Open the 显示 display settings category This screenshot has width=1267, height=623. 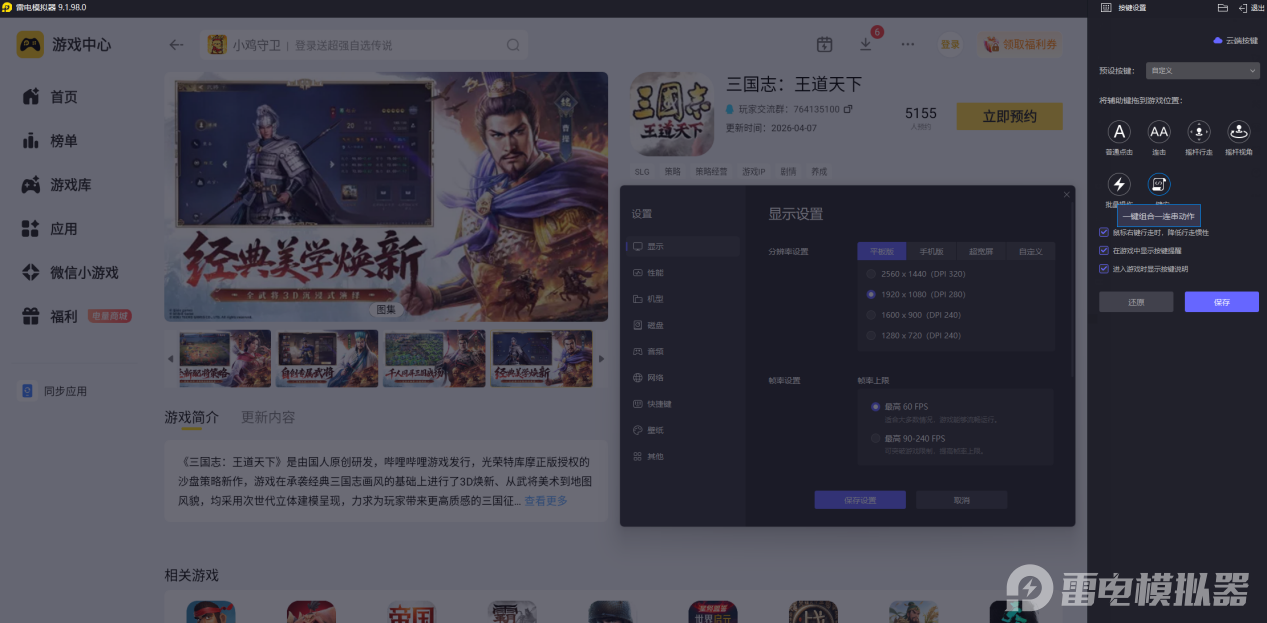click(683, 246)
